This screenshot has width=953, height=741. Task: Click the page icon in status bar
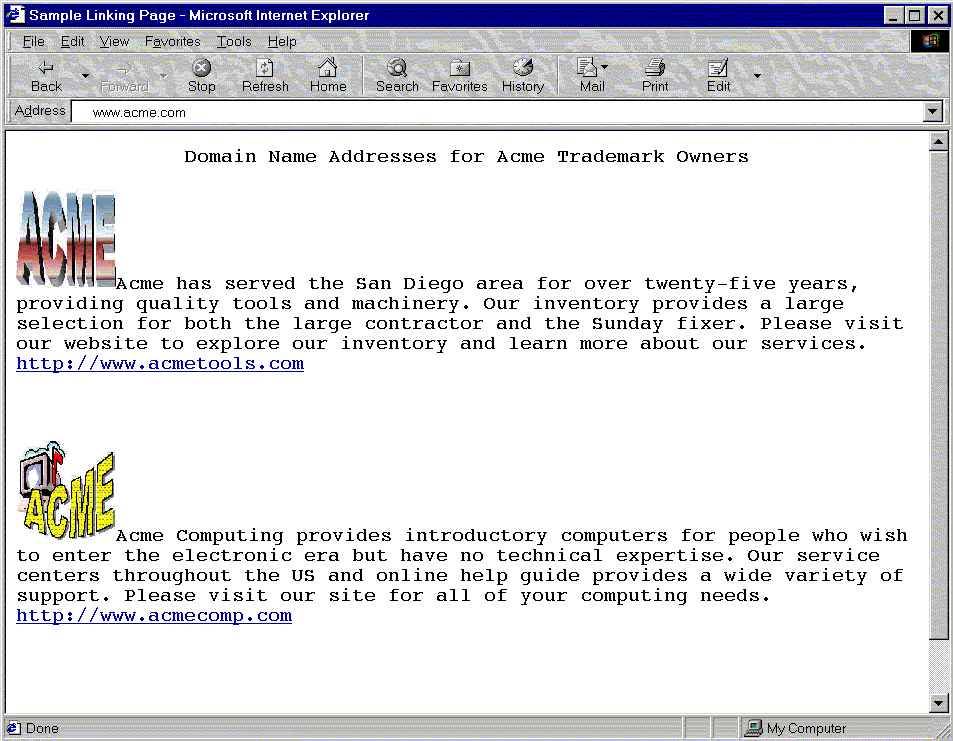[13, 728]
